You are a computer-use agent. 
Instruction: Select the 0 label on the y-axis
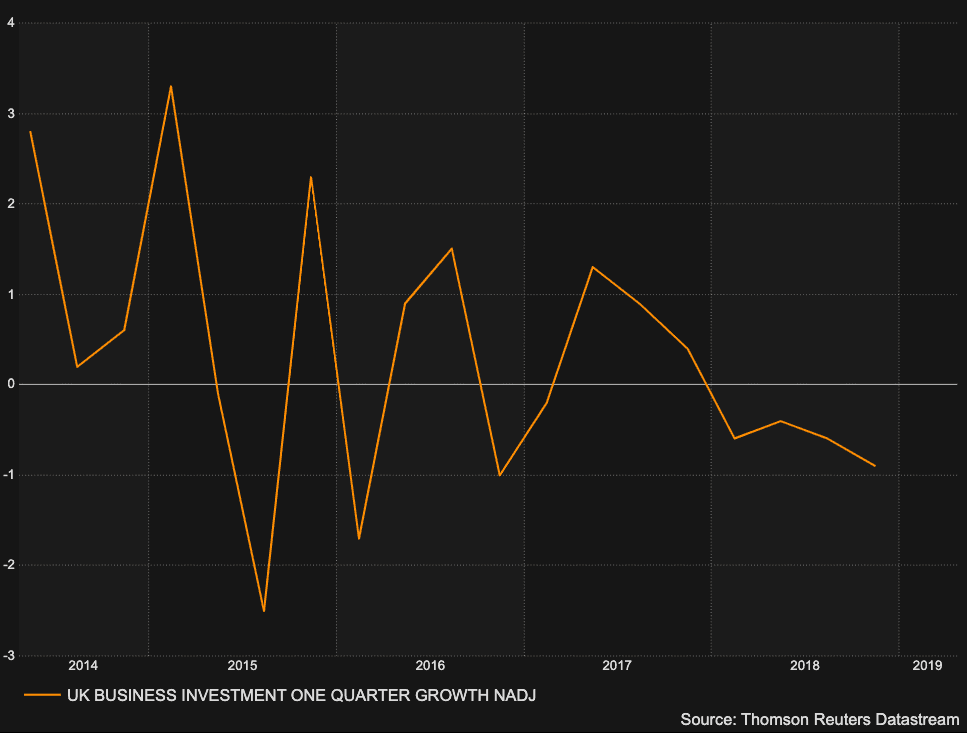pyautogui.click(x=9, y=385)
